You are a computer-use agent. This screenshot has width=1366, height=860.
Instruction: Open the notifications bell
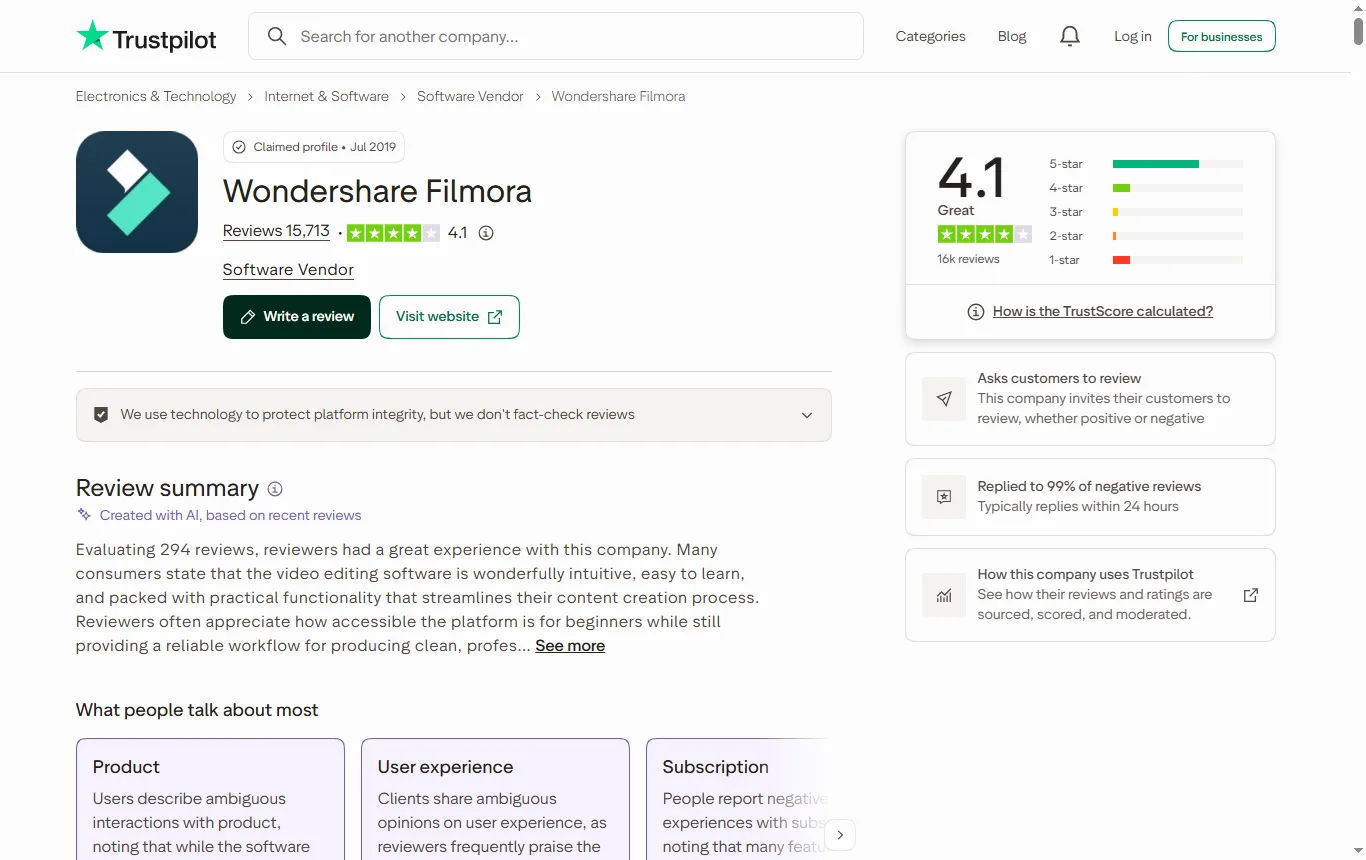pos(1070,36)
